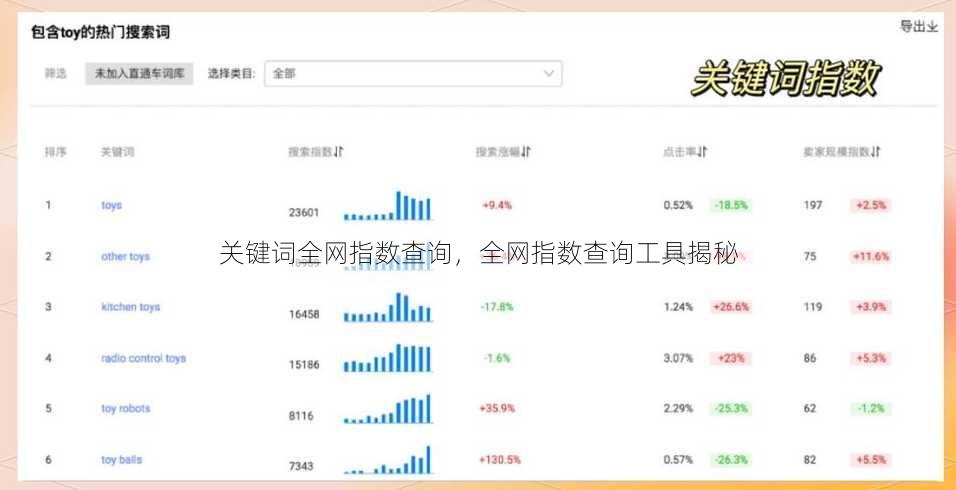This screenshot has width=956, height=490.
Task: Click search growth value -1.6%
Action: click(x=497, y=358)
